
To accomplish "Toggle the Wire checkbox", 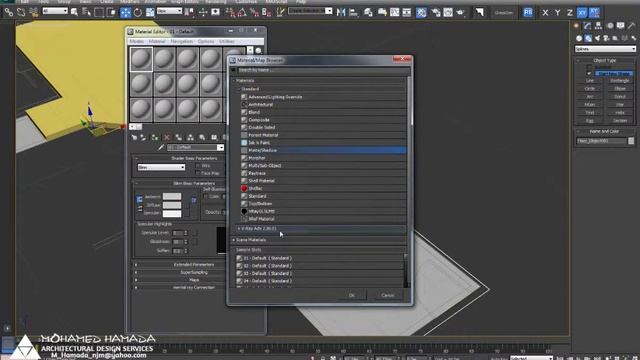I will click(198, 166).
